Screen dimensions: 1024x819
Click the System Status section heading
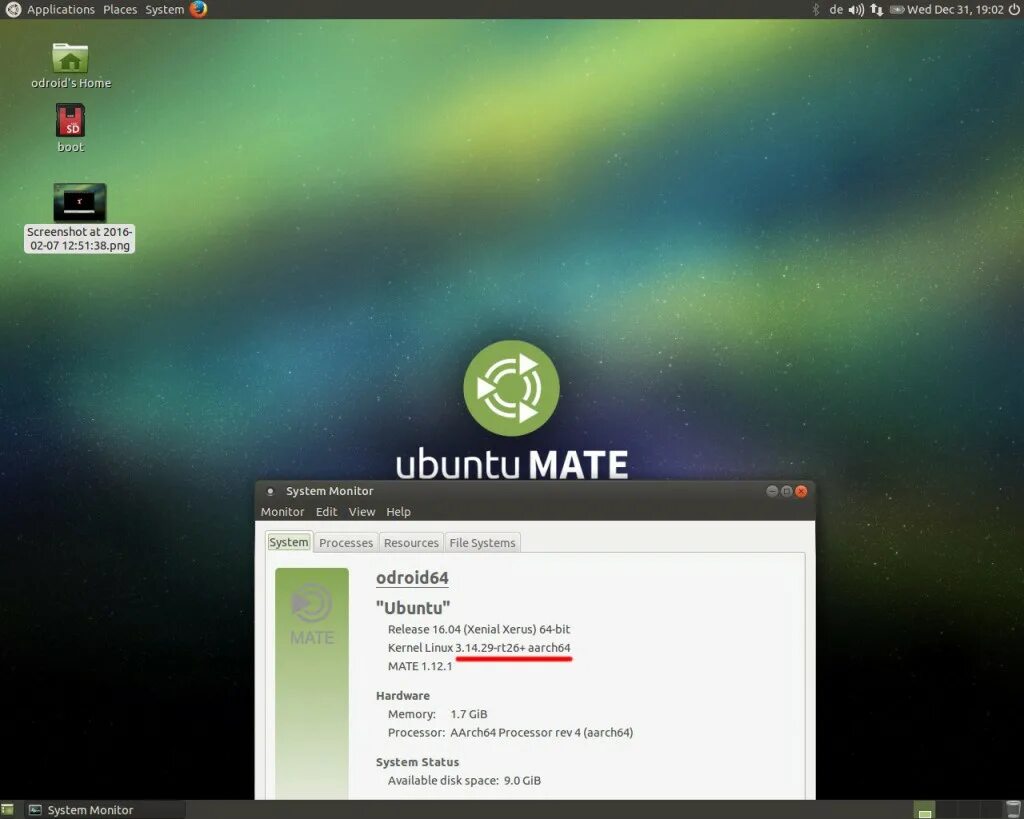click(x=417, y=762)
